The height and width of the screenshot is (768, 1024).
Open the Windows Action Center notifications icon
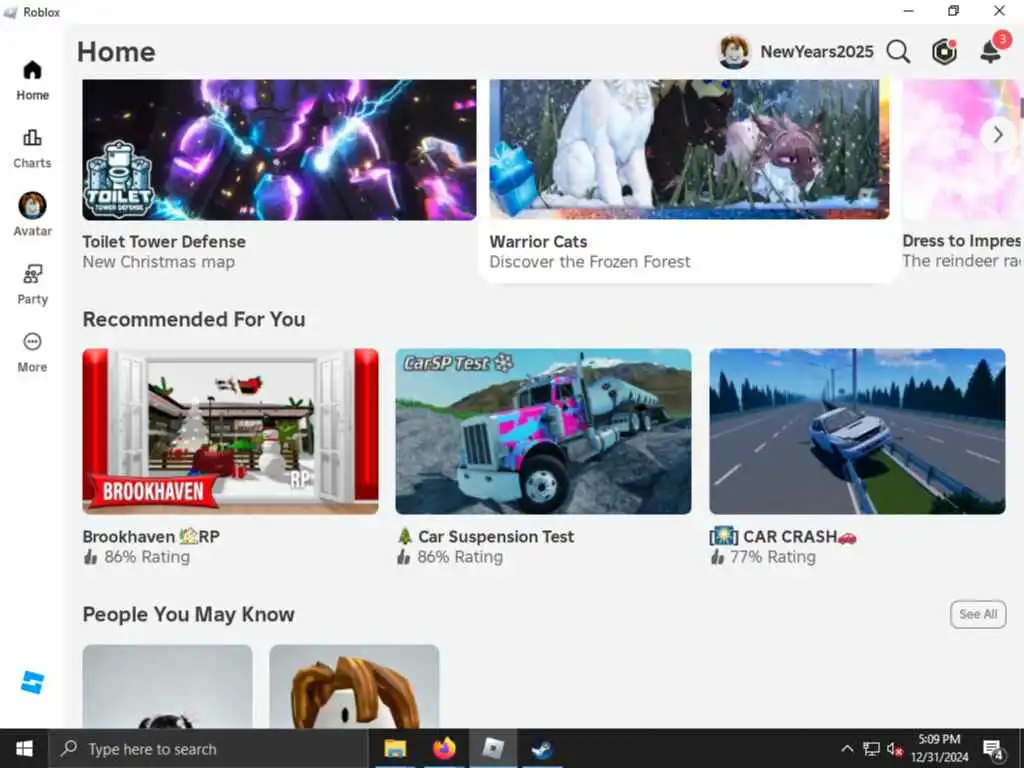993,749
